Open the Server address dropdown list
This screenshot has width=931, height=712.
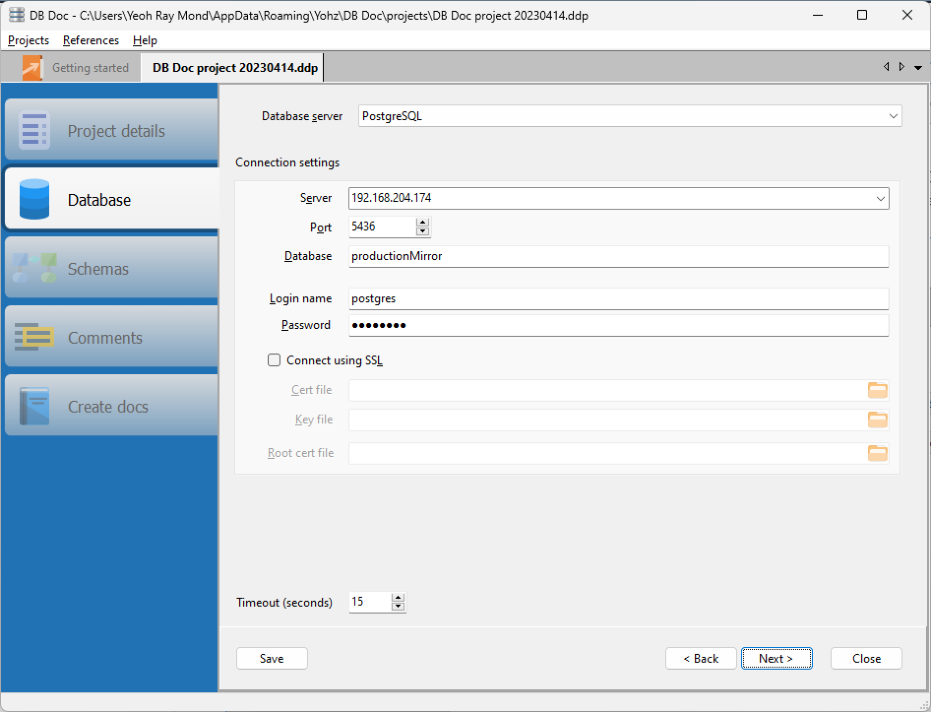click(880, 199)
